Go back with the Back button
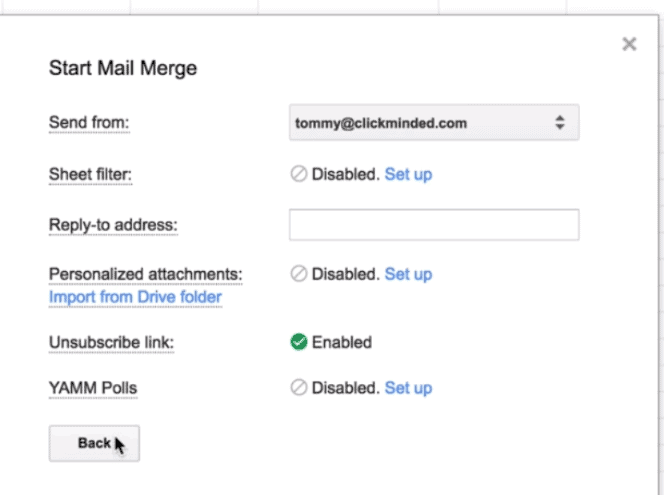 pyautogui.click(x=94, y=443)
